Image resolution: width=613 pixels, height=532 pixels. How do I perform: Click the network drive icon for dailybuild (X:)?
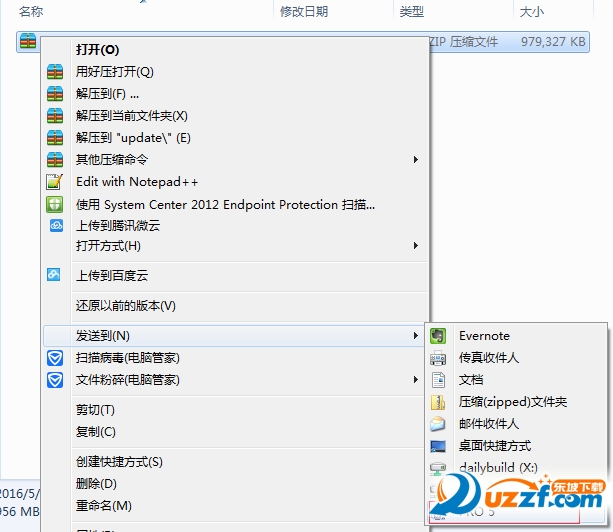[x=438, y=468]
